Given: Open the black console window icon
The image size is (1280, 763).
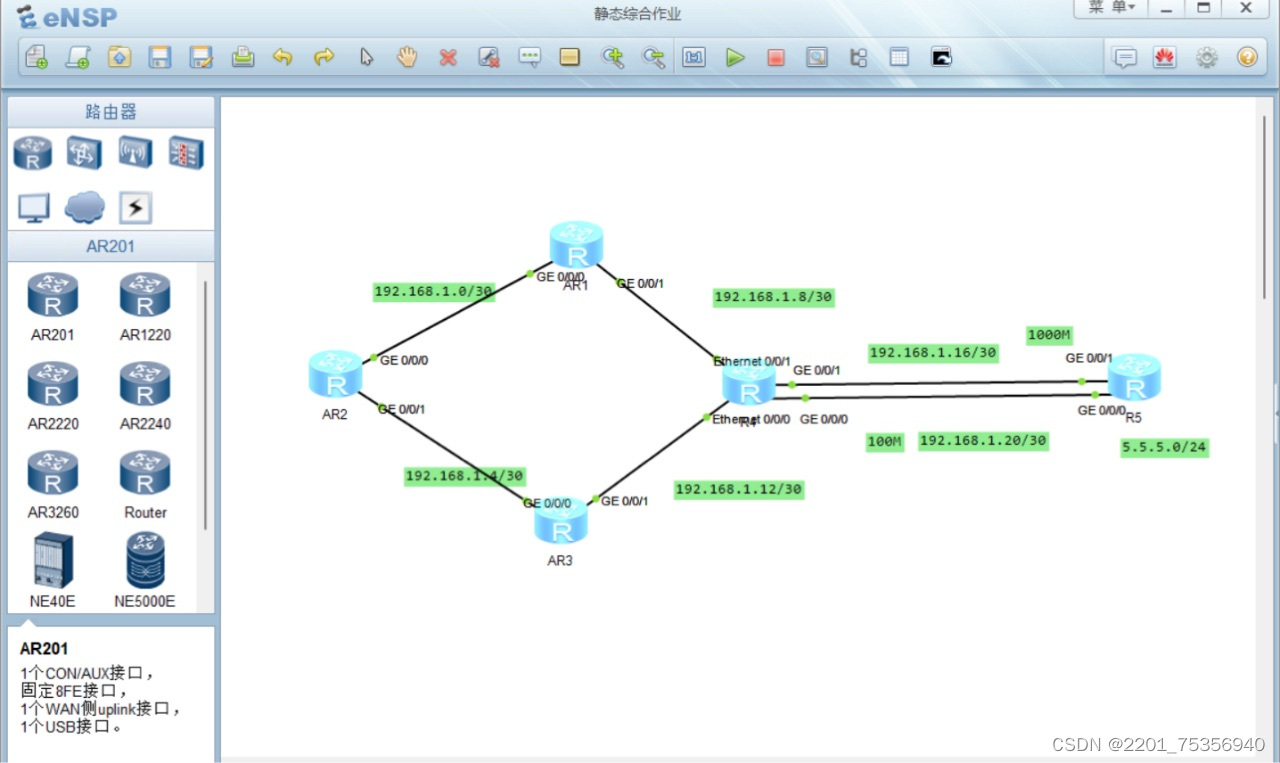Looking at the screenshot, I should point(941,57).
